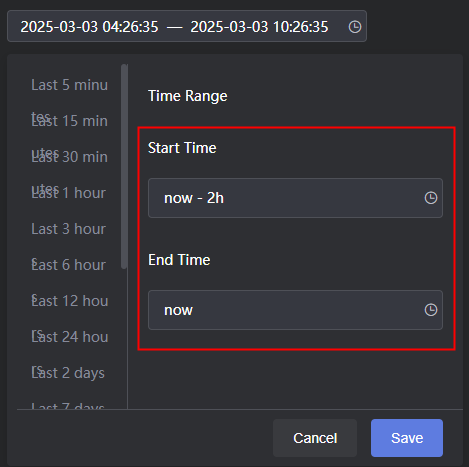Click the Save button
Image resolution: width=469 pixels, height=467 pixels.
407,438
